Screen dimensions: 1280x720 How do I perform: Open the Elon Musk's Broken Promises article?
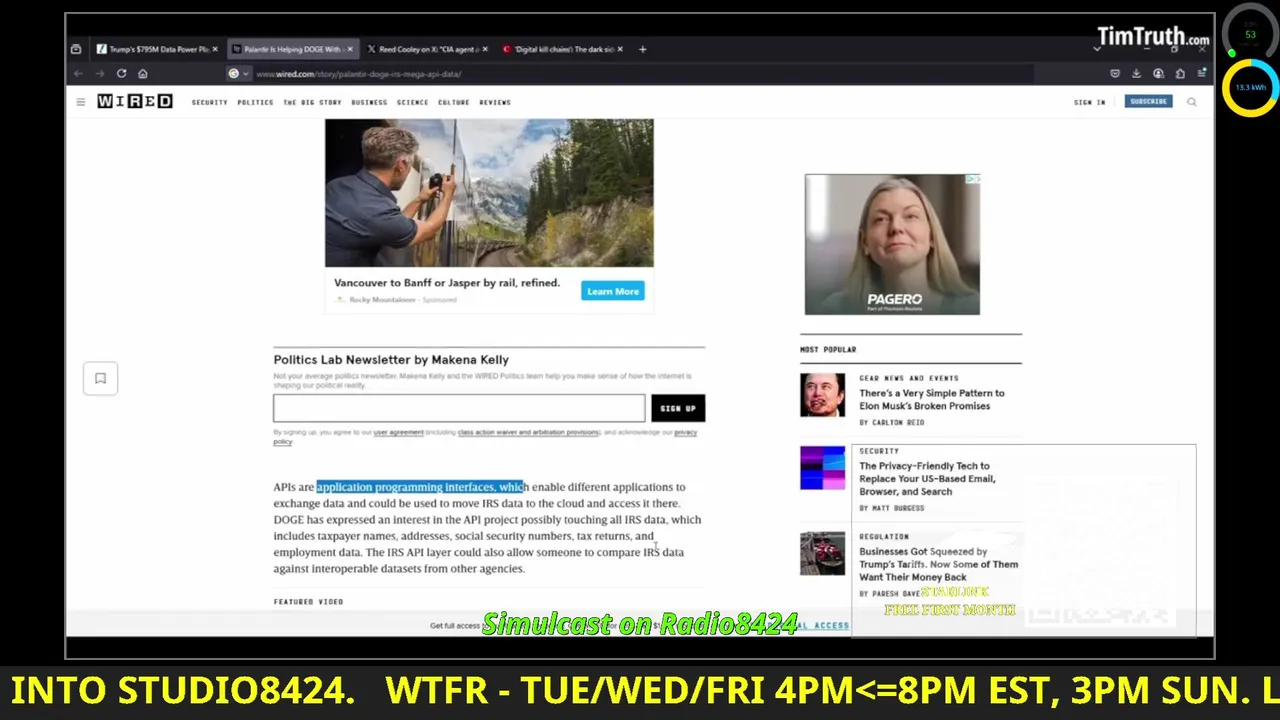coord(932,399)
